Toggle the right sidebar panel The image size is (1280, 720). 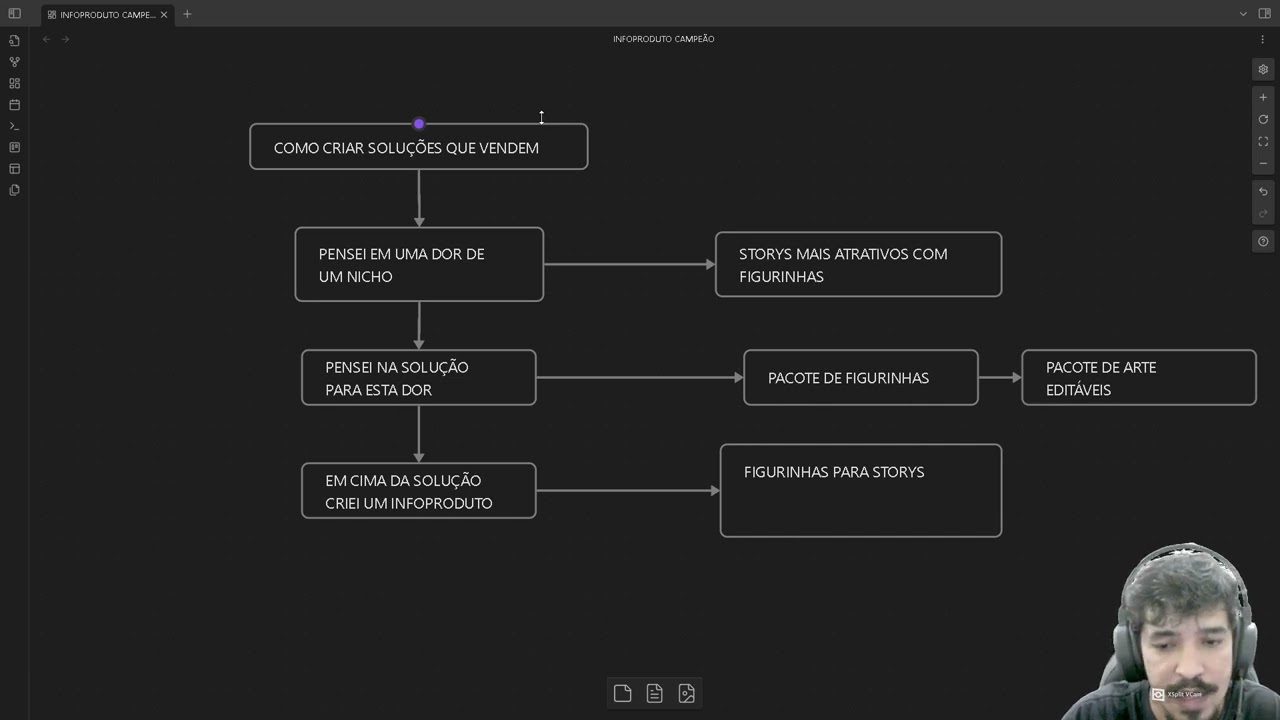tap(1264, 14)
